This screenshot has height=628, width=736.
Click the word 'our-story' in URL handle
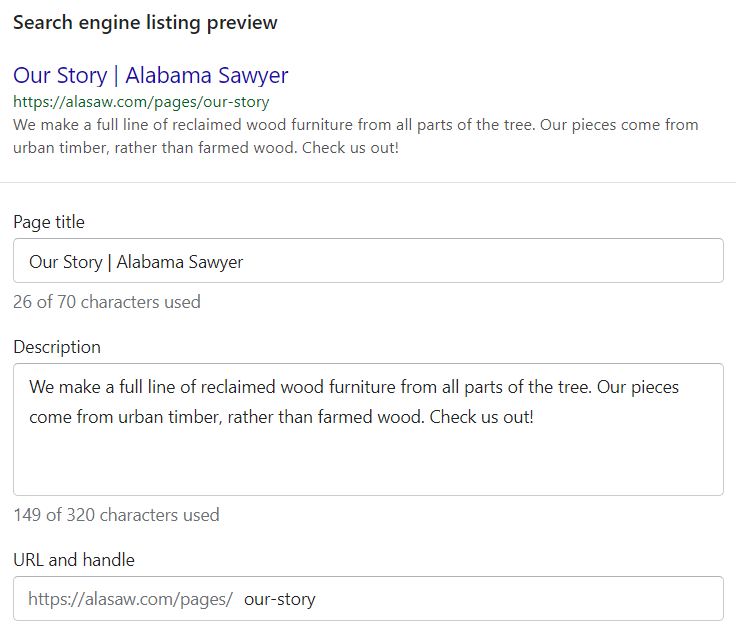click(x=280, y=599)
